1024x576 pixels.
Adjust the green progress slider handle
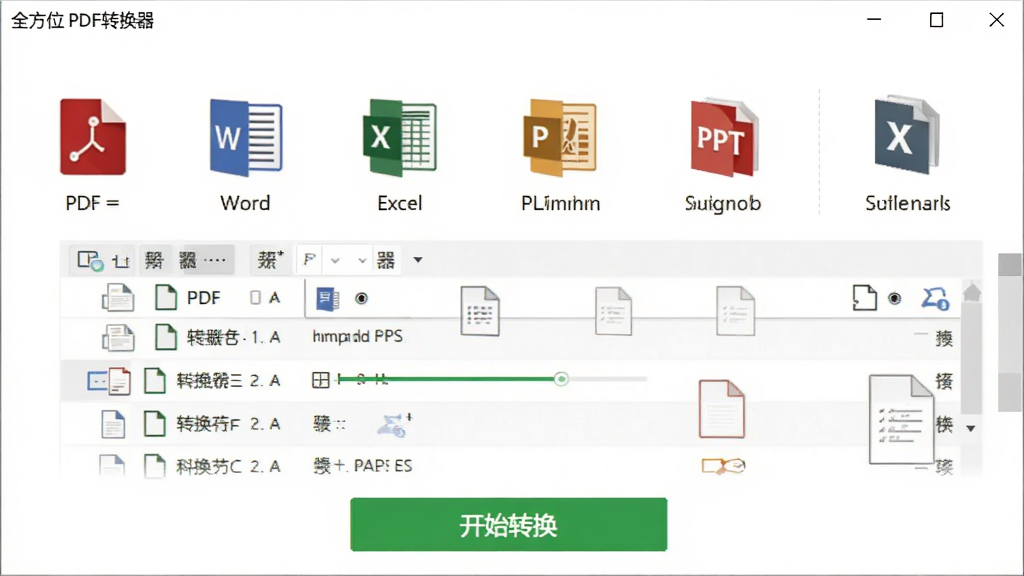(x=561, y=379)
